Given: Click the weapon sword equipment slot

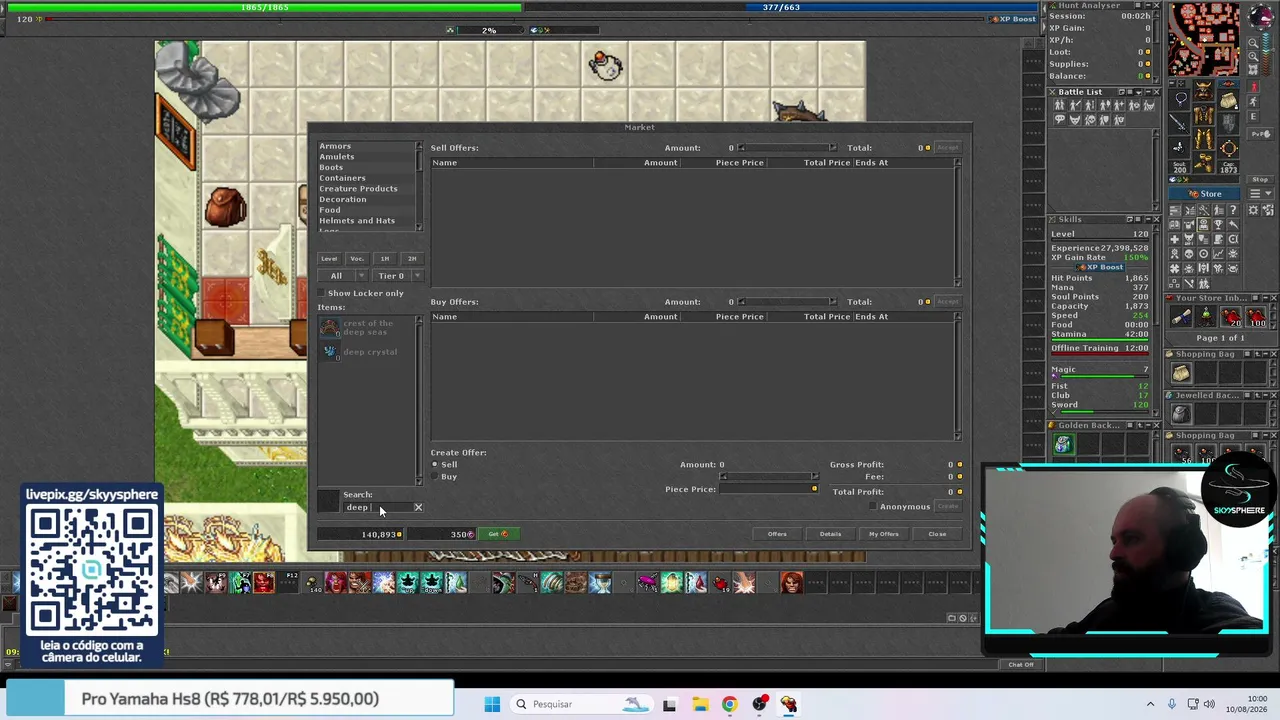Looking at the screenshot, I should [1181, 123].
